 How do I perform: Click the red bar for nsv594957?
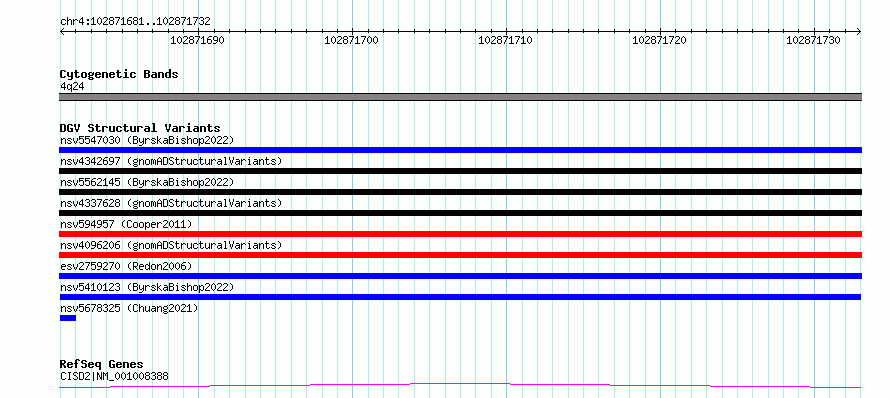click(x=460, y=234)
